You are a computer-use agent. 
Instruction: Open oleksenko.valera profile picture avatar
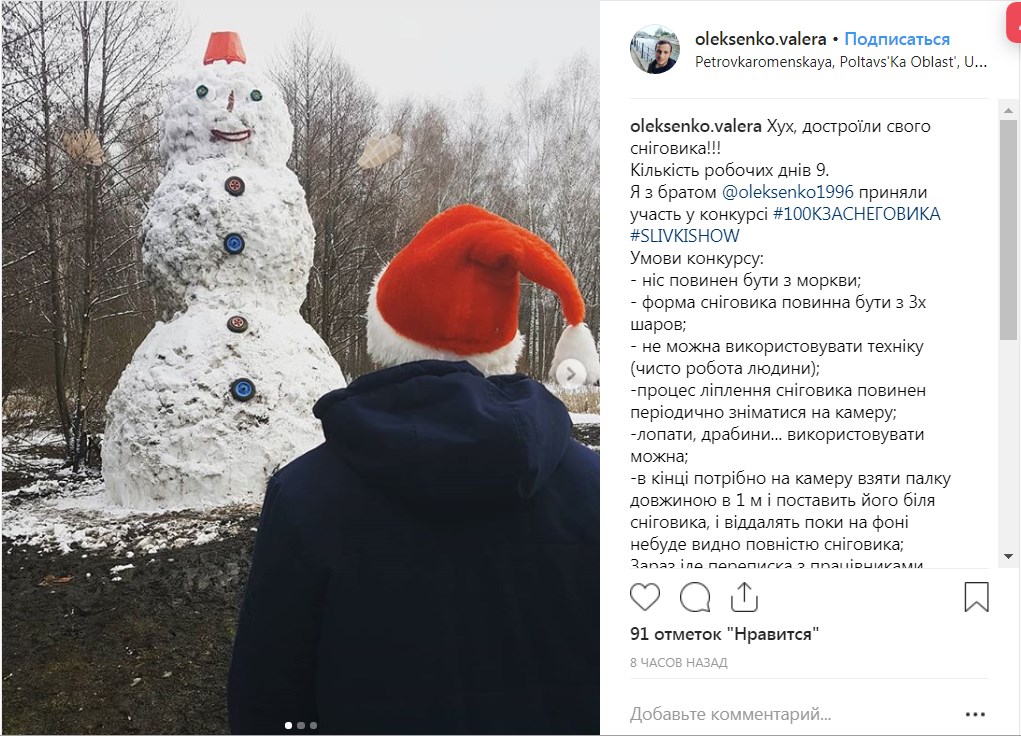pos(654,49)
